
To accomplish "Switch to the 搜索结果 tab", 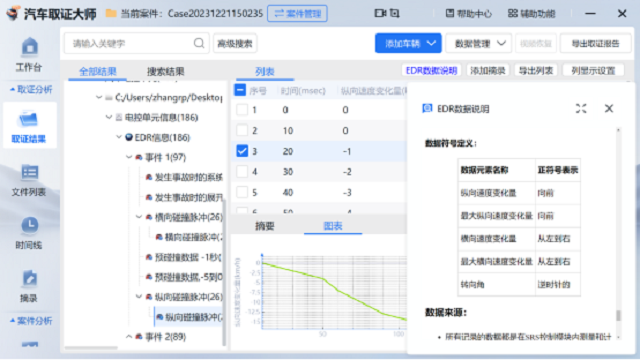I will [x=165, y=71].
